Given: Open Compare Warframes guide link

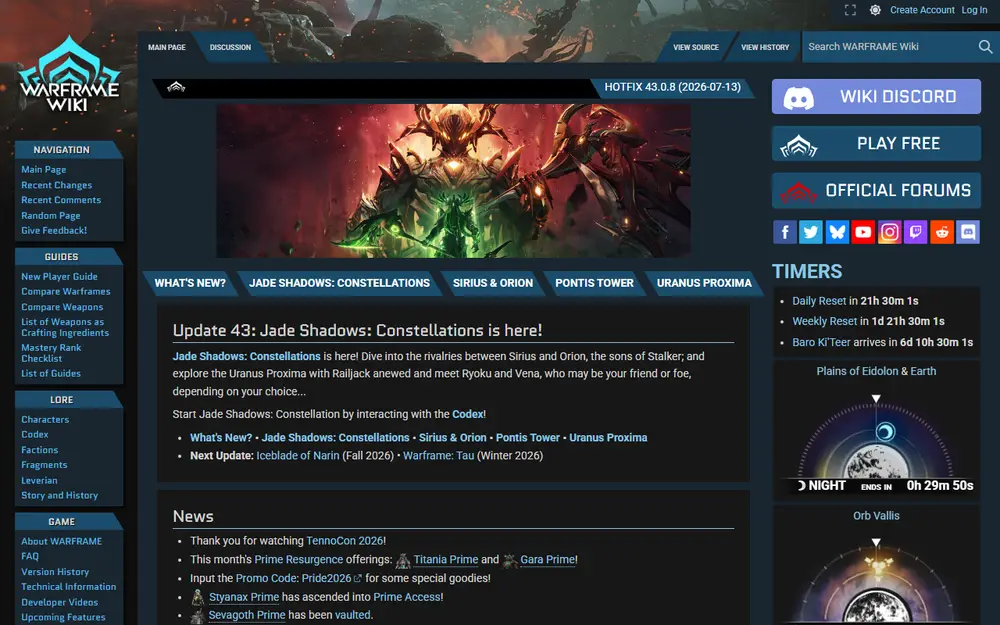Looking at the screenshot, I should pos(66,291).
